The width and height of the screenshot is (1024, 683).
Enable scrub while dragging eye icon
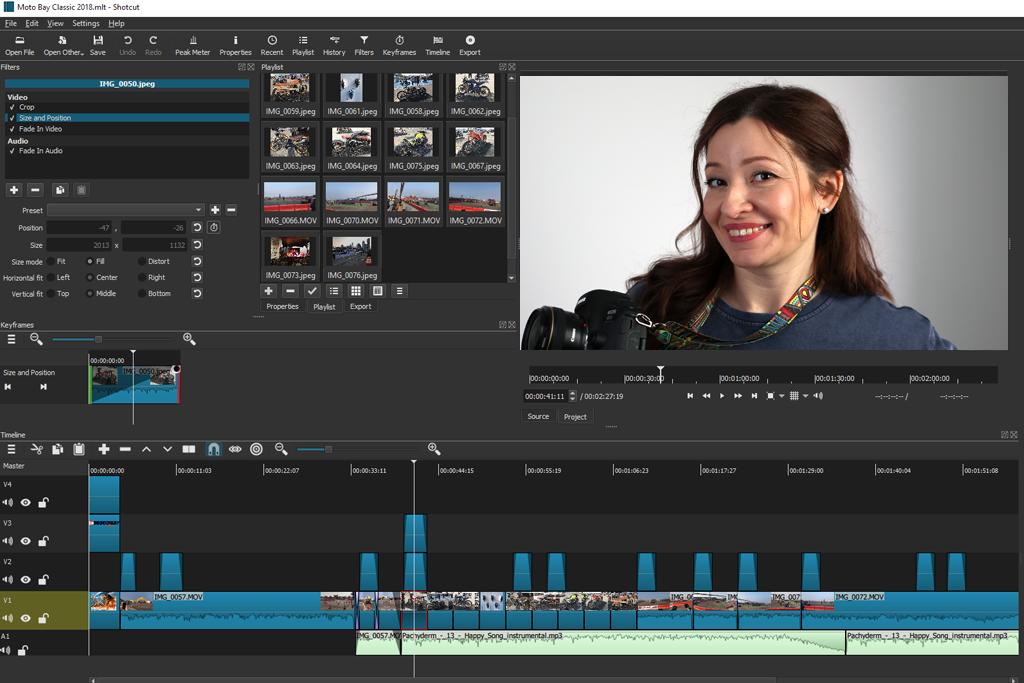pos(235,449)
